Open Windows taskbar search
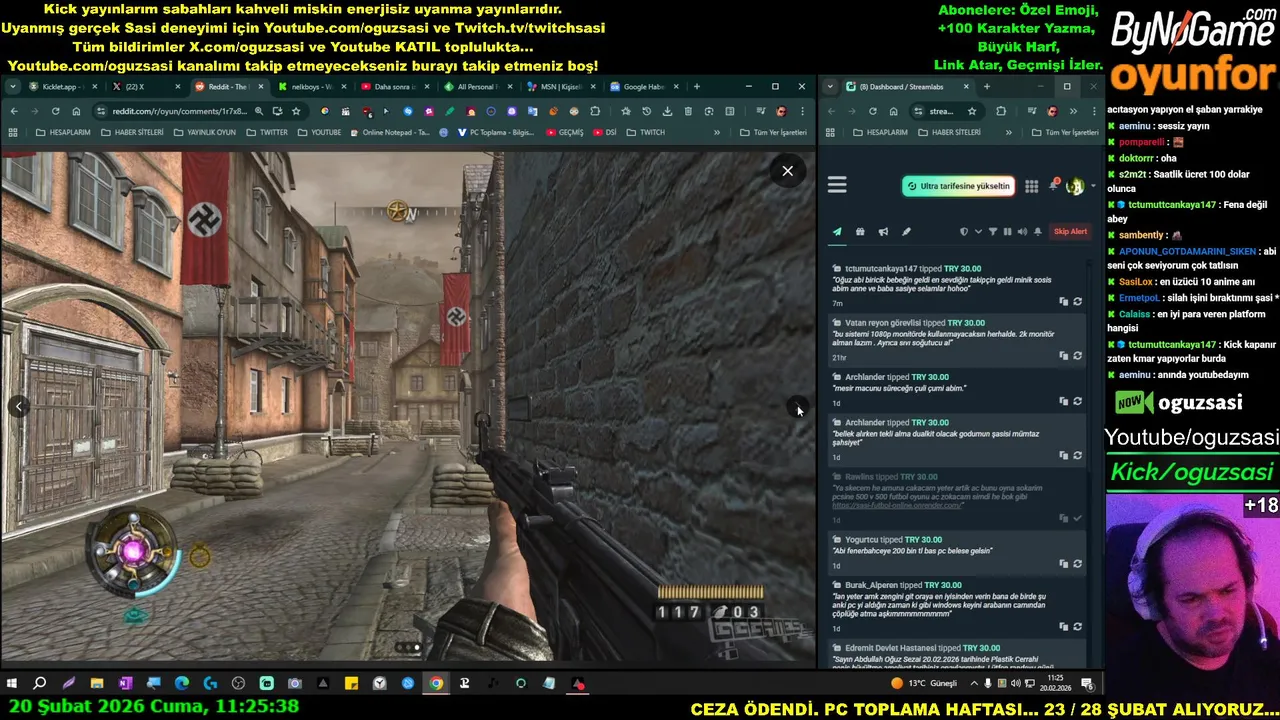1280x720 pixels. 40,684
